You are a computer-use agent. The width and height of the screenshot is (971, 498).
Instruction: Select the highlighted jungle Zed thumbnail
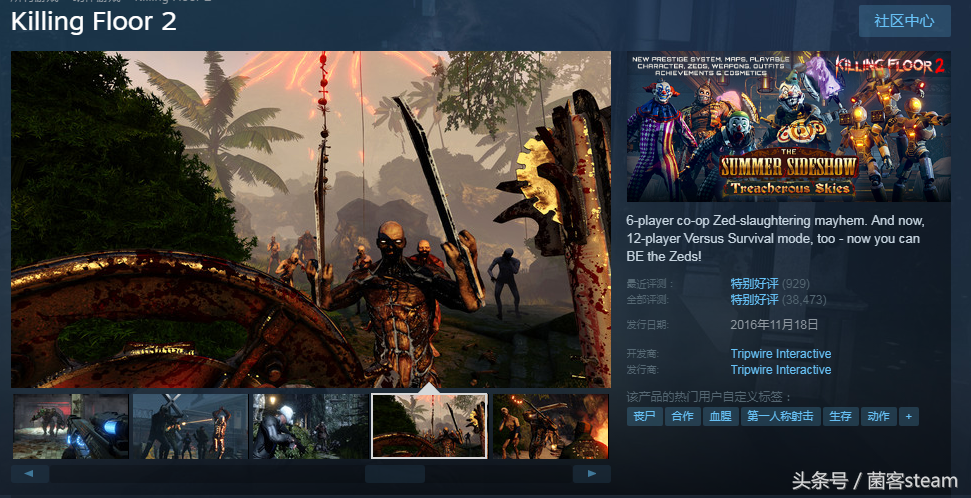[x=429, y=426]
